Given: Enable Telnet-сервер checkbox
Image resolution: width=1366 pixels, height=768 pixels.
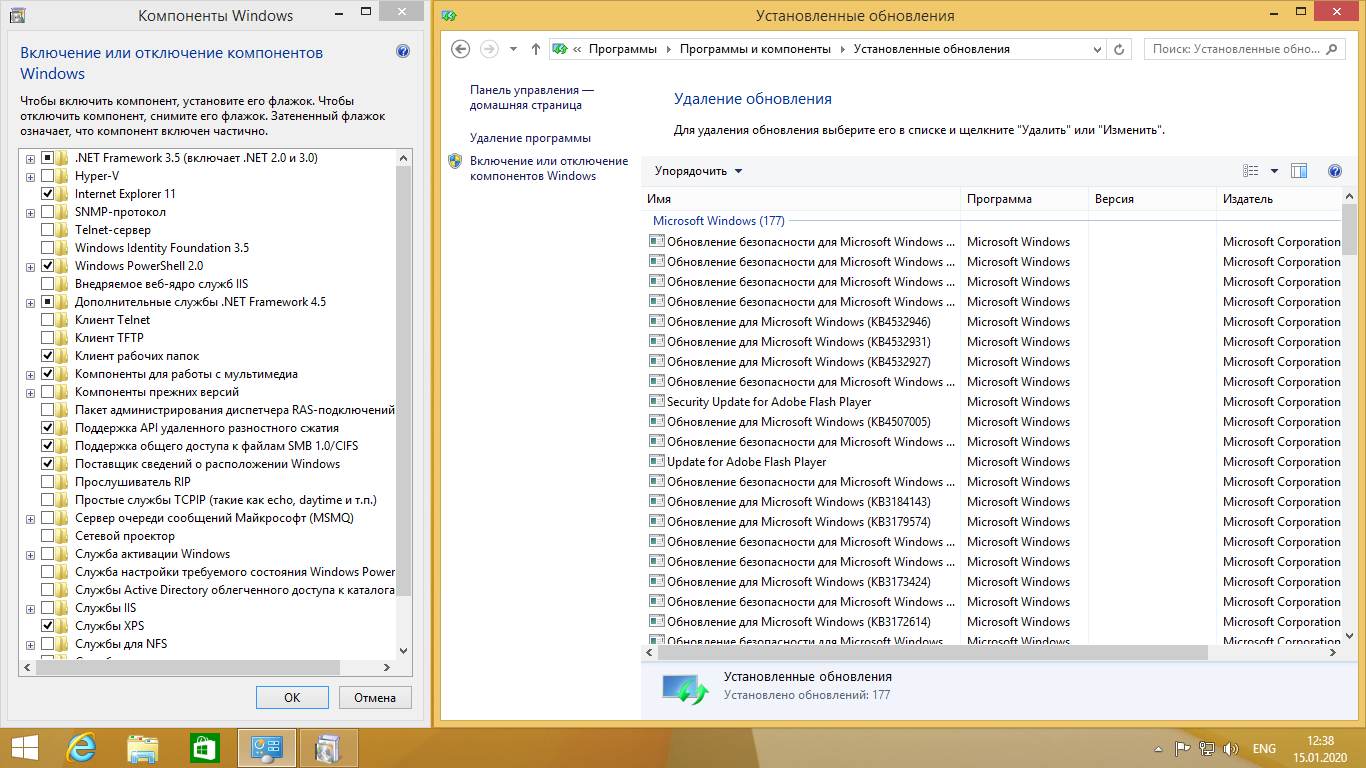Looking at the screenshot, I should tap(47, 229).
